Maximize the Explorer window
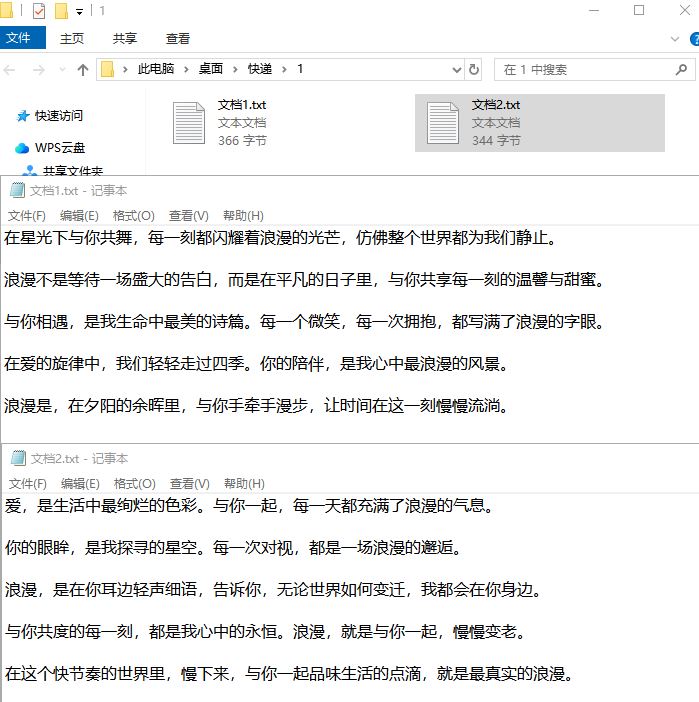Viewport: 699px width, 702px height. coord(639,10)
